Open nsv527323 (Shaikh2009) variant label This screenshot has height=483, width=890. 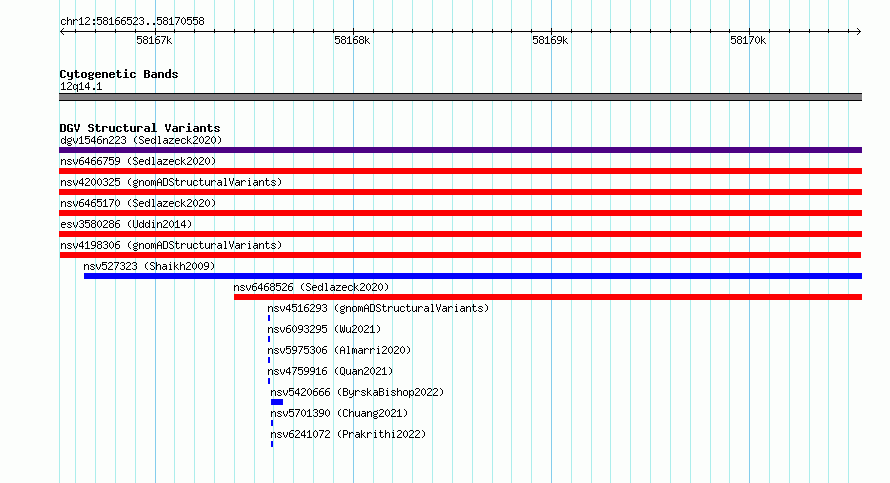(x=149, y=266)
